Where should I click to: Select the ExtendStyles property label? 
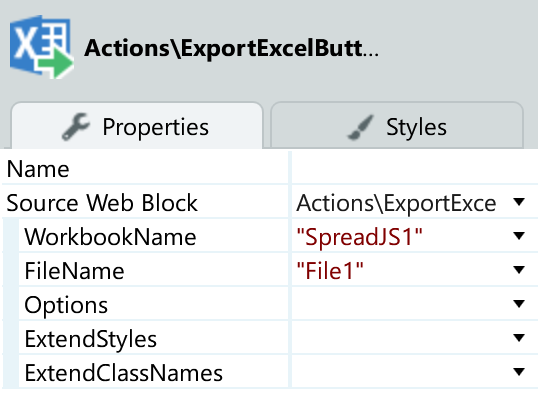[91, 339]
